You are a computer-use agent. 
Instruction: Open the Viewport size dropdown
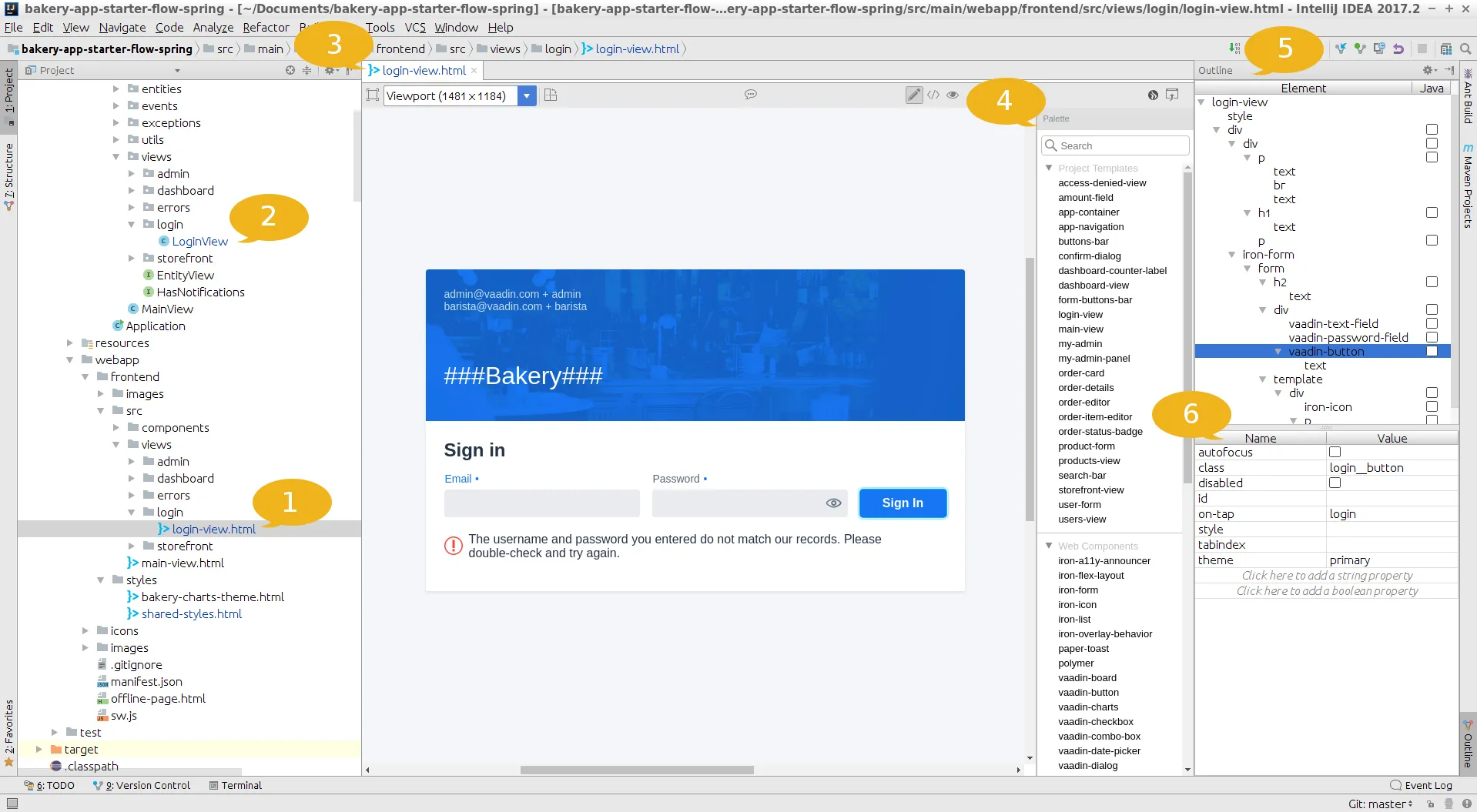(x=527, y=95)
